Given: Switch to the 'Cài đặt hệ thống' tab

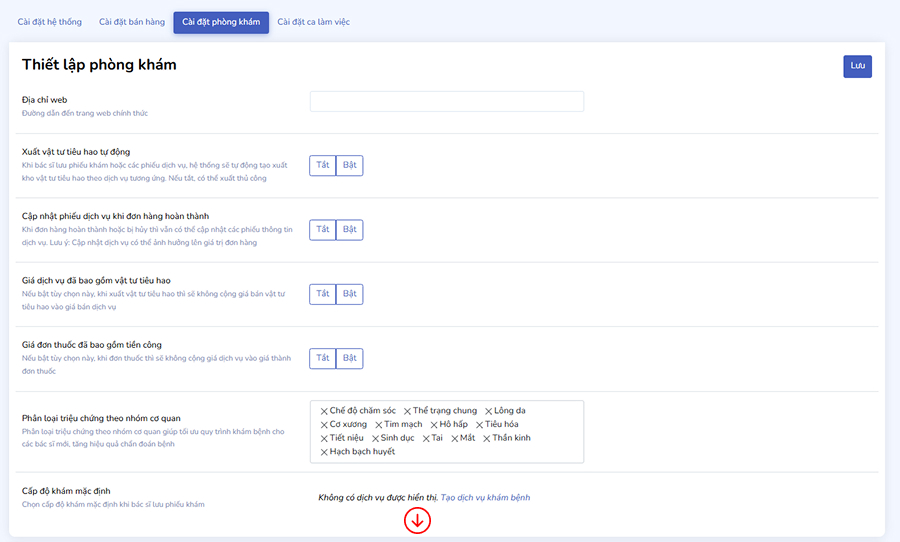Looking at the screenshot, I should pyautogui.click(x=52, y=22).
